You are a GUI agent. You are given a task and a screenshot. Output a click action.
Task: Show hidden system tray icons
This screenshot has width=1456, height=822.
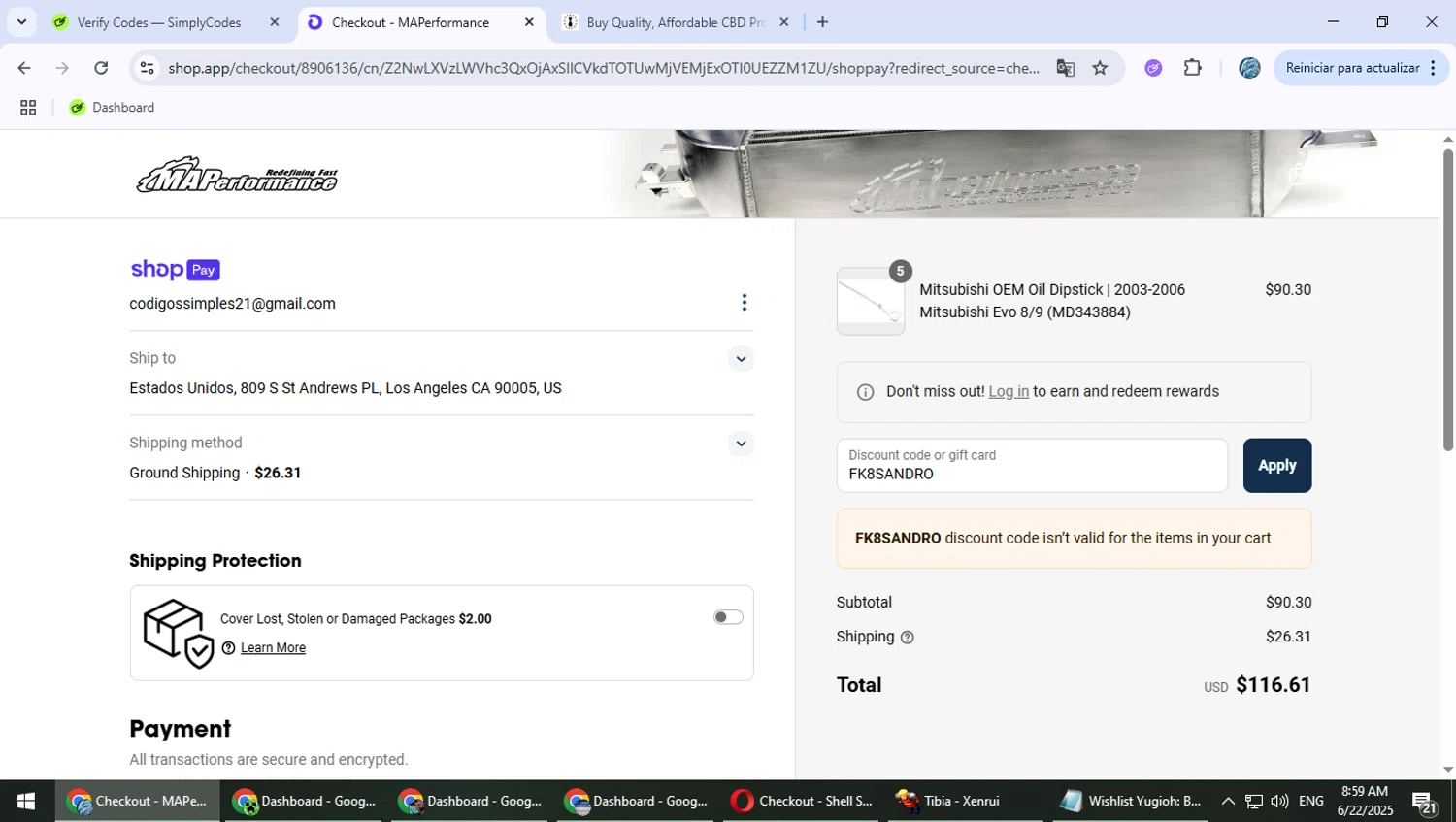(1228, 802)
